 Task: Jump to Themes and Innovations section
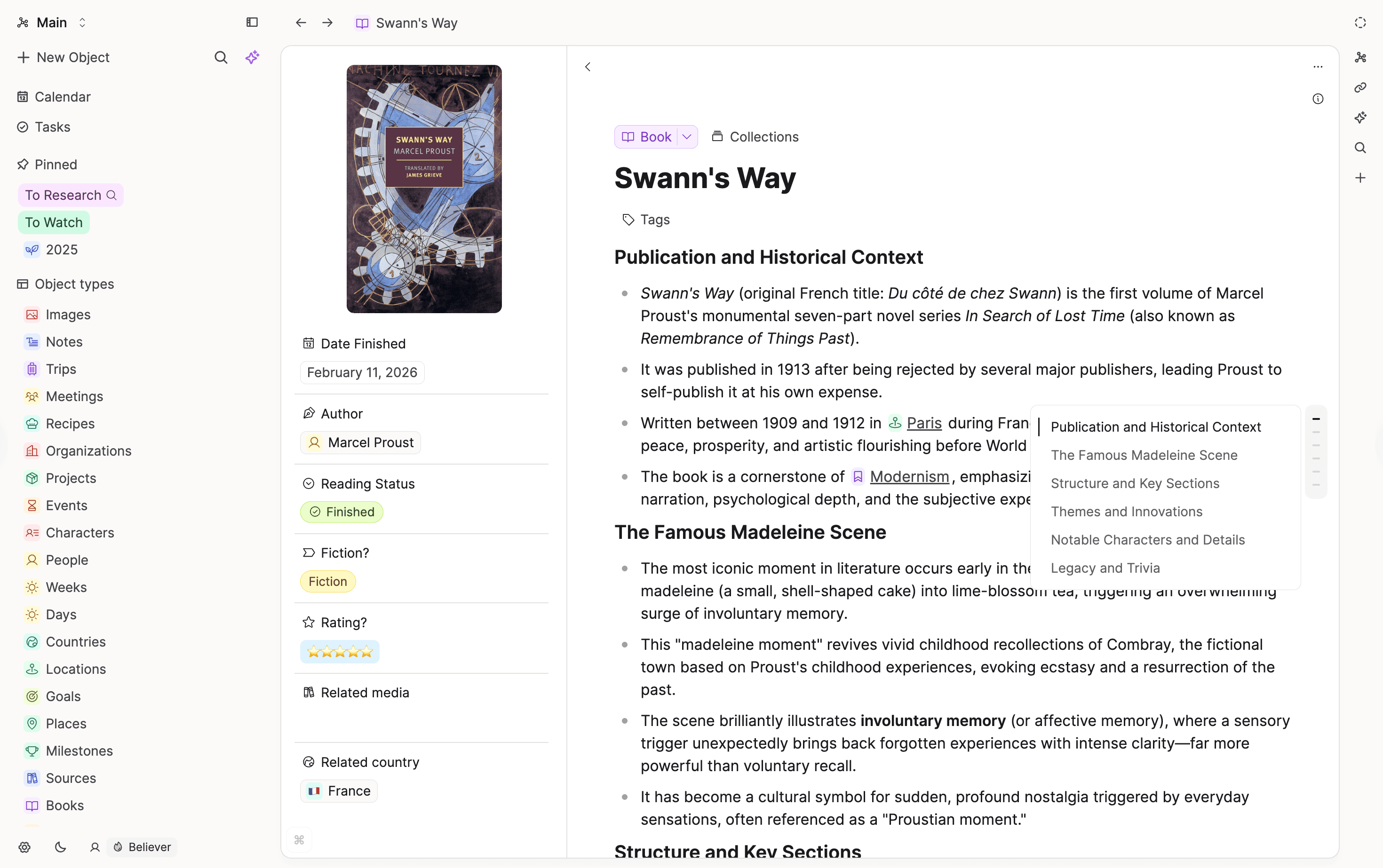pyautogui.click(x=1126, y=512)
